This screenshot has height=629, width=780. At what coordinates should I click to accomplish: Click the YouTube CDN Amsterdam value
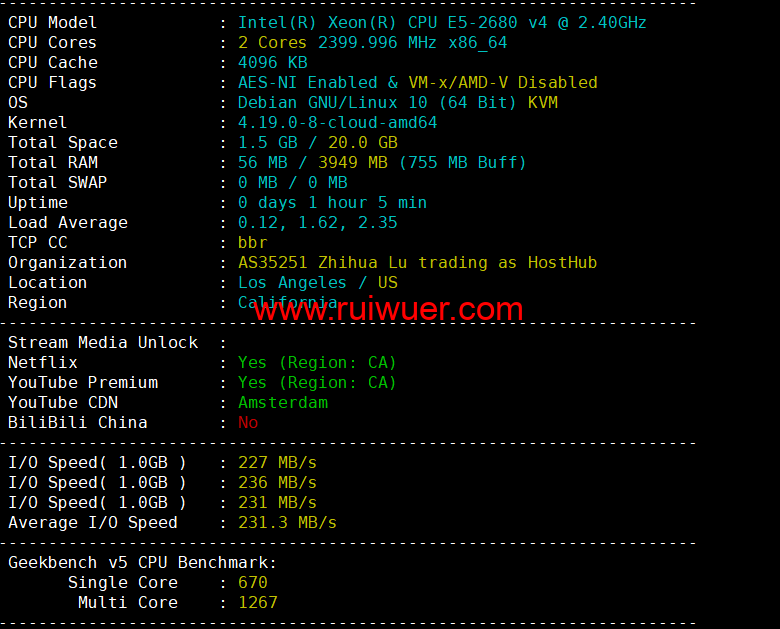[283, 403]
